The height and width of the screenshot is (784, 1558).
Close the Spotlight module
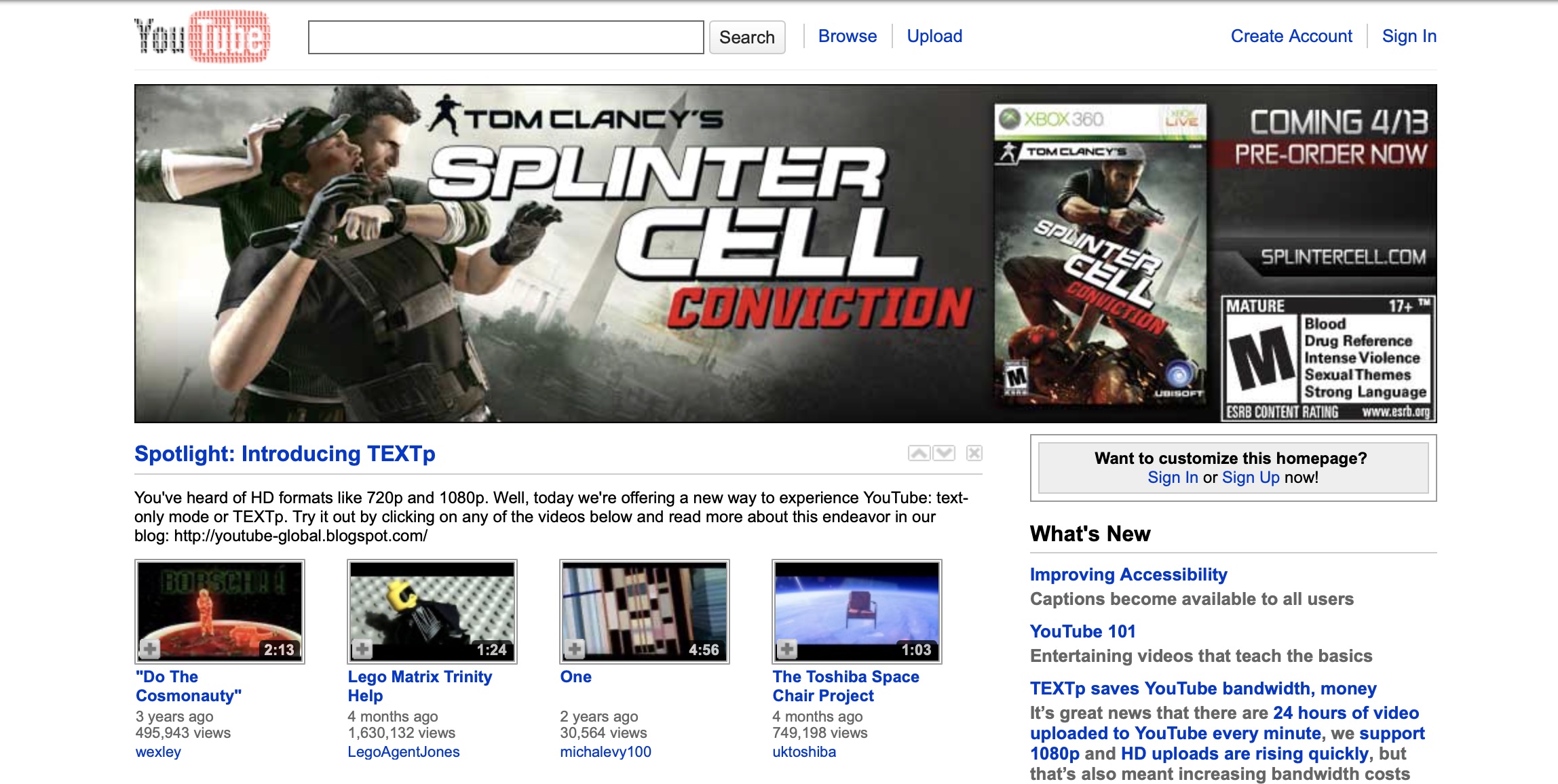974,453
